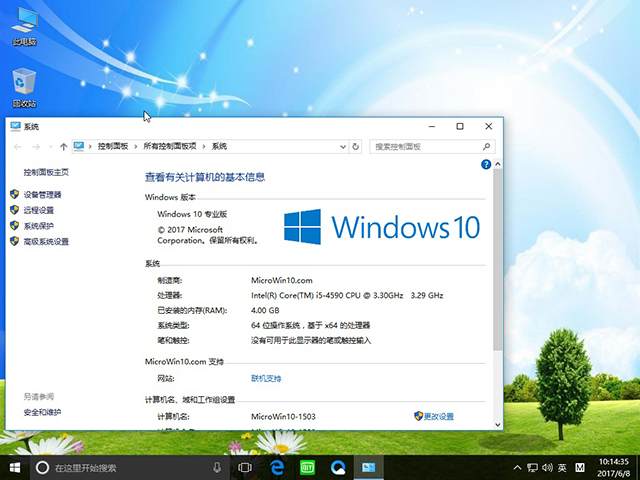Screen dimensions: 640x480
Task: Click shield icon beside 远程设置
Action: point(15,210)
